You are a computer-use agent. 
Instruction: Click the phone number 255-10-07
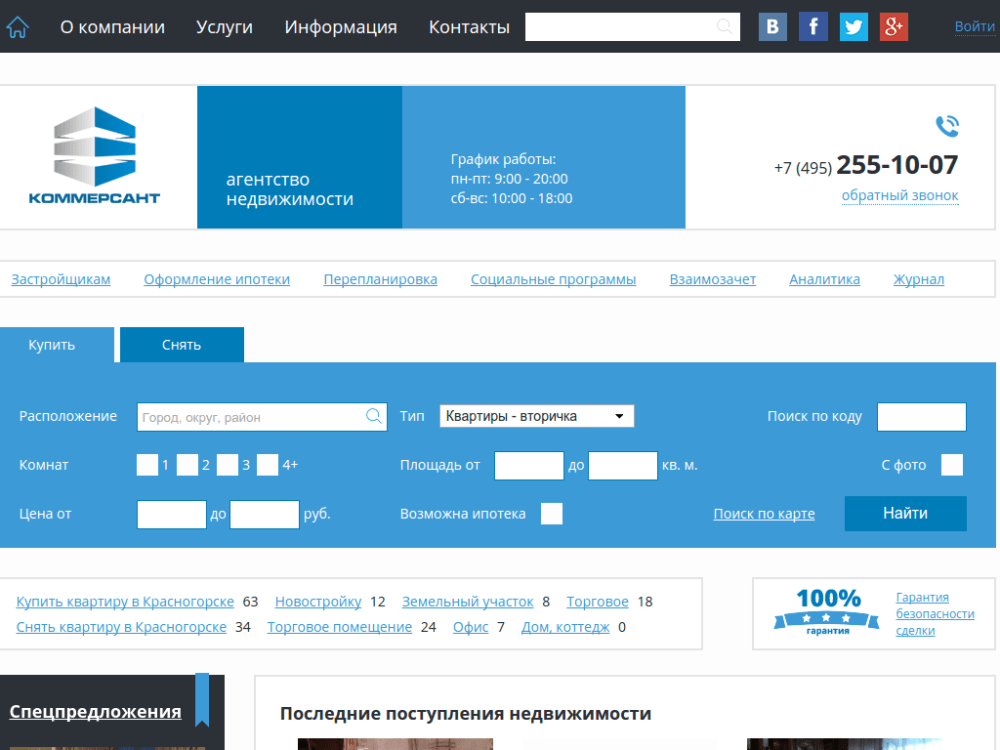pyautogui.click(x=897, y=165)
